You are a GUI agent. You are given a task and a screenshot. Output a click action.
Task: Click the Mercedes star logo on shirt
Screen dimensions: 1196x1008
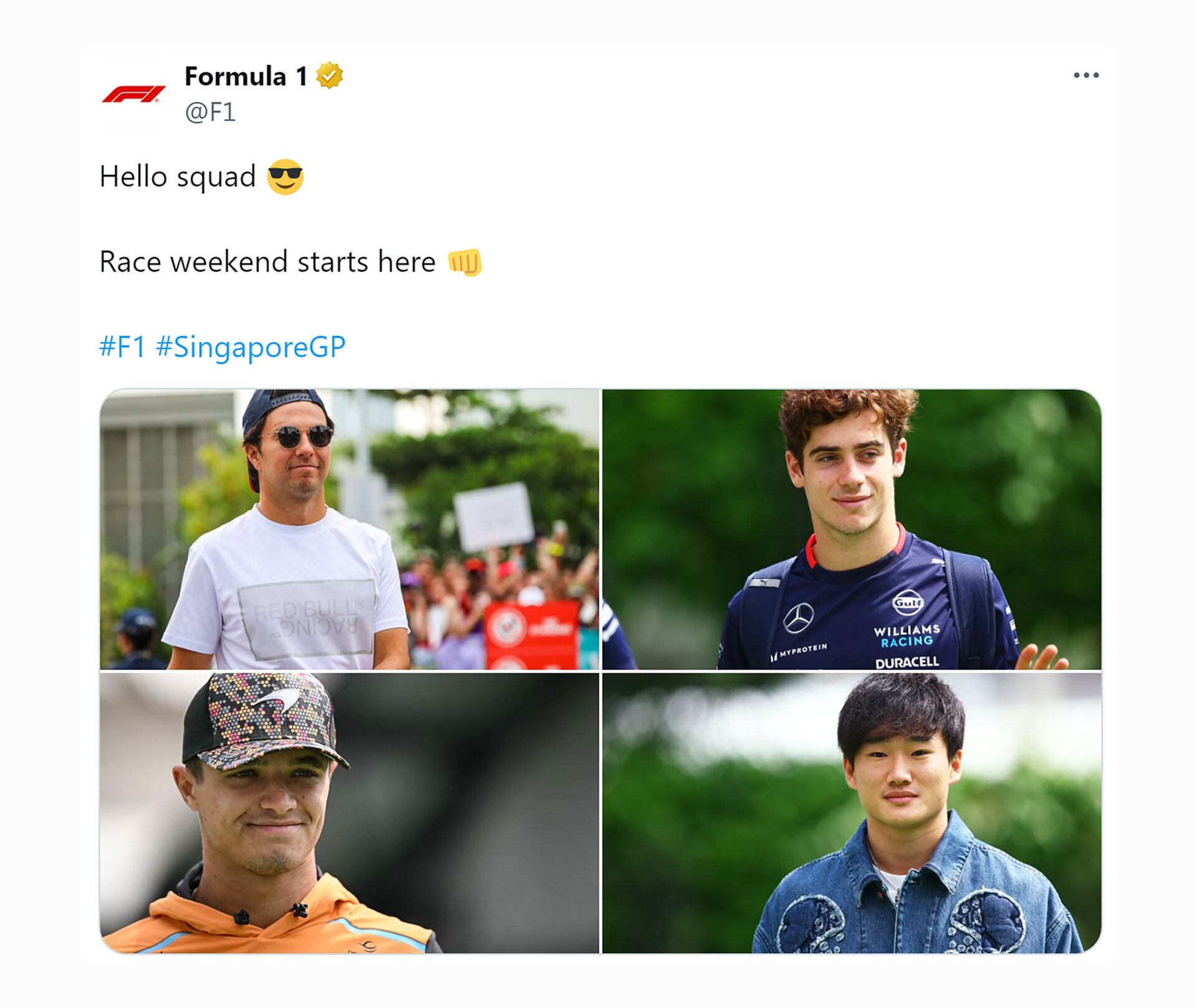pos(799,618)
